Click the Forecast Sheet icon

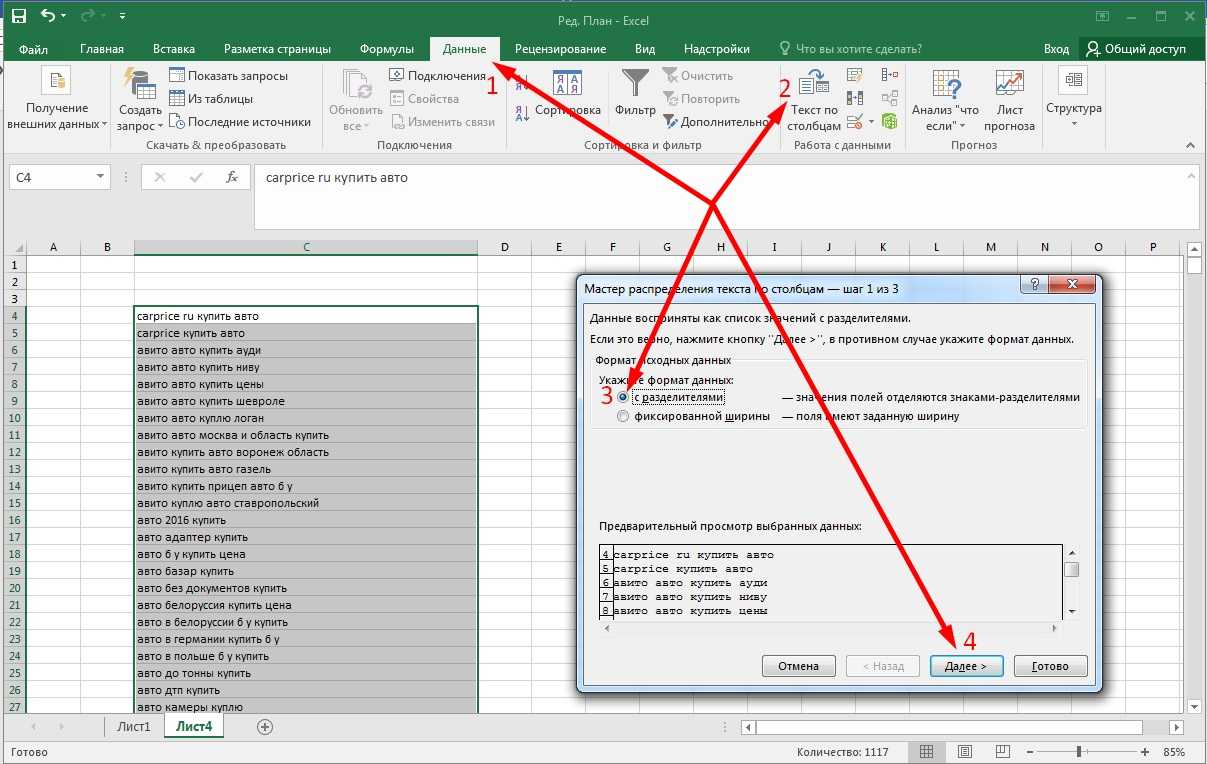[x=1009, y=85]
